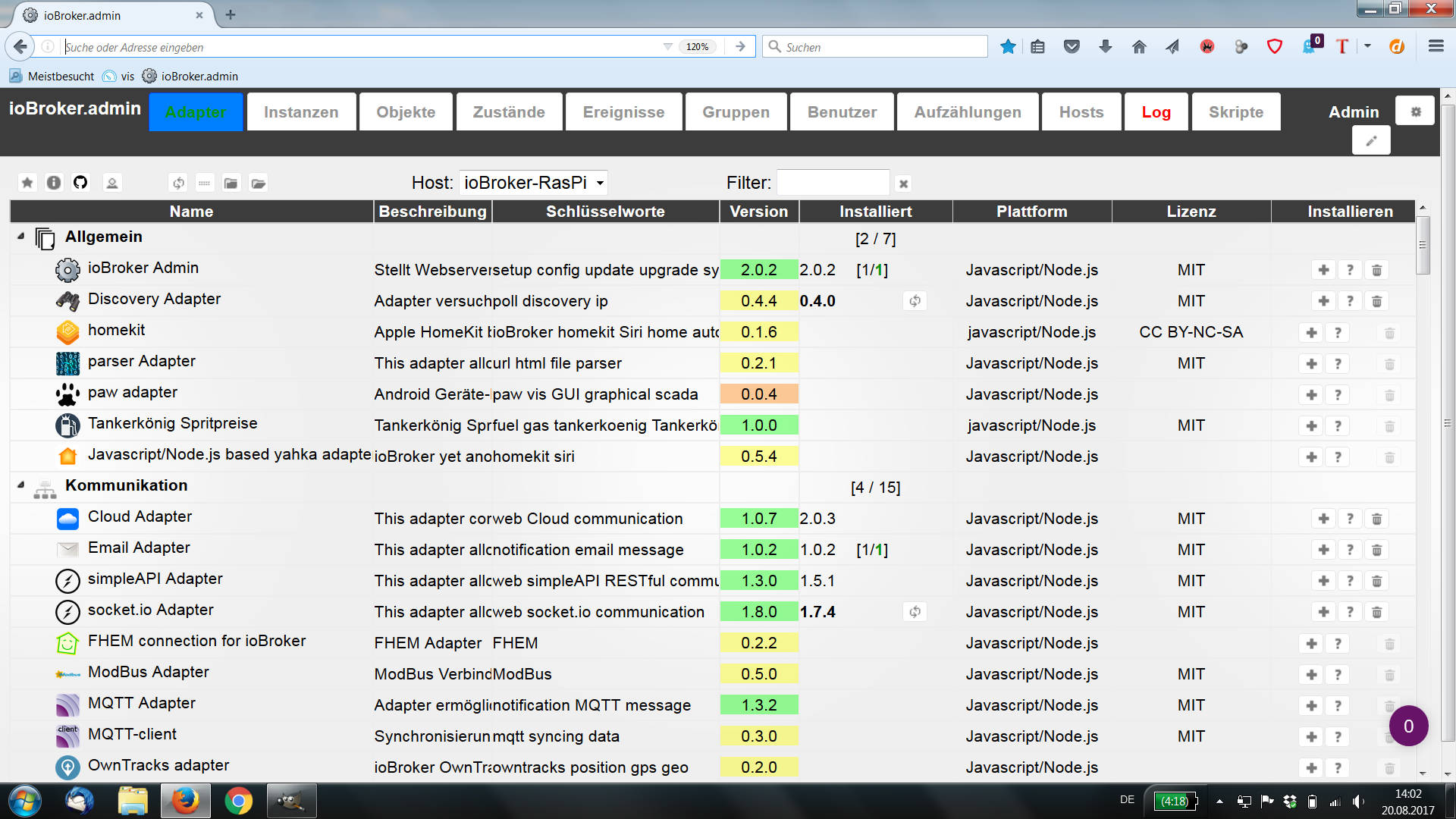This screenshot has height=819, width=1456.
Task: Open the Ereignisse tab
Action: click(623, 111)
